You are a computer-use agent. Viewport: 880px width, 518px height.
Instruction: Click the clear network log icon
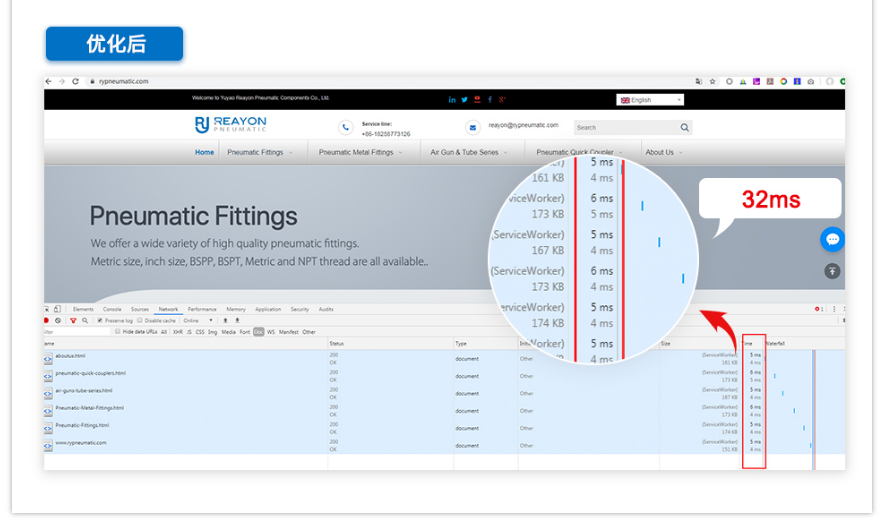[x=59, y=320]
